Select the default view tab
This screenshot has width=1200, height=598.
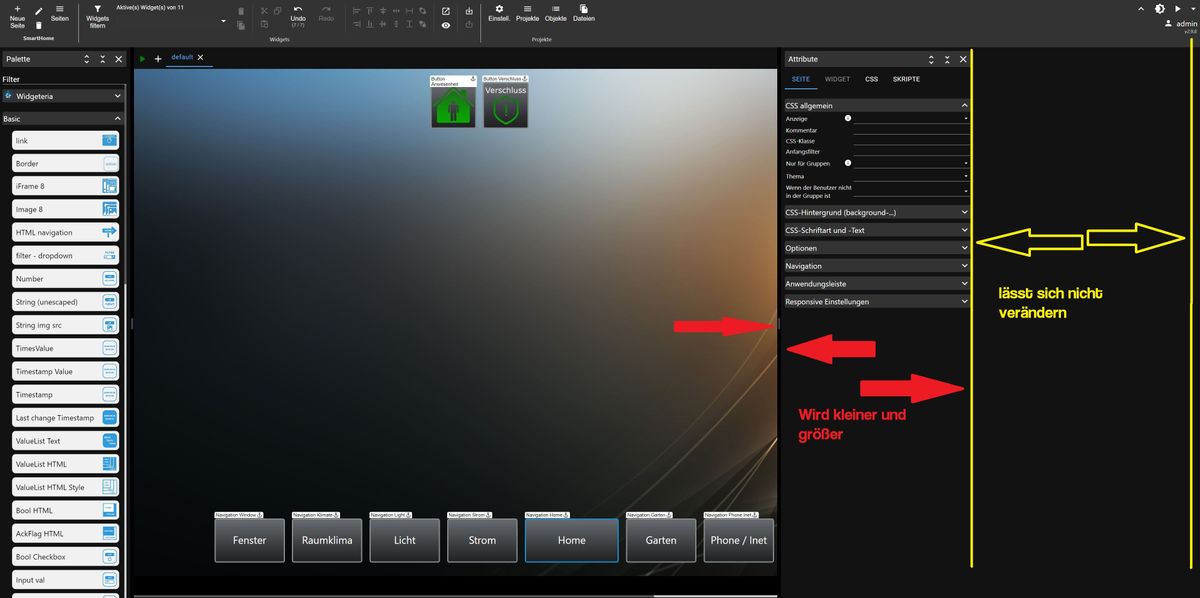[x=182, y=57]
